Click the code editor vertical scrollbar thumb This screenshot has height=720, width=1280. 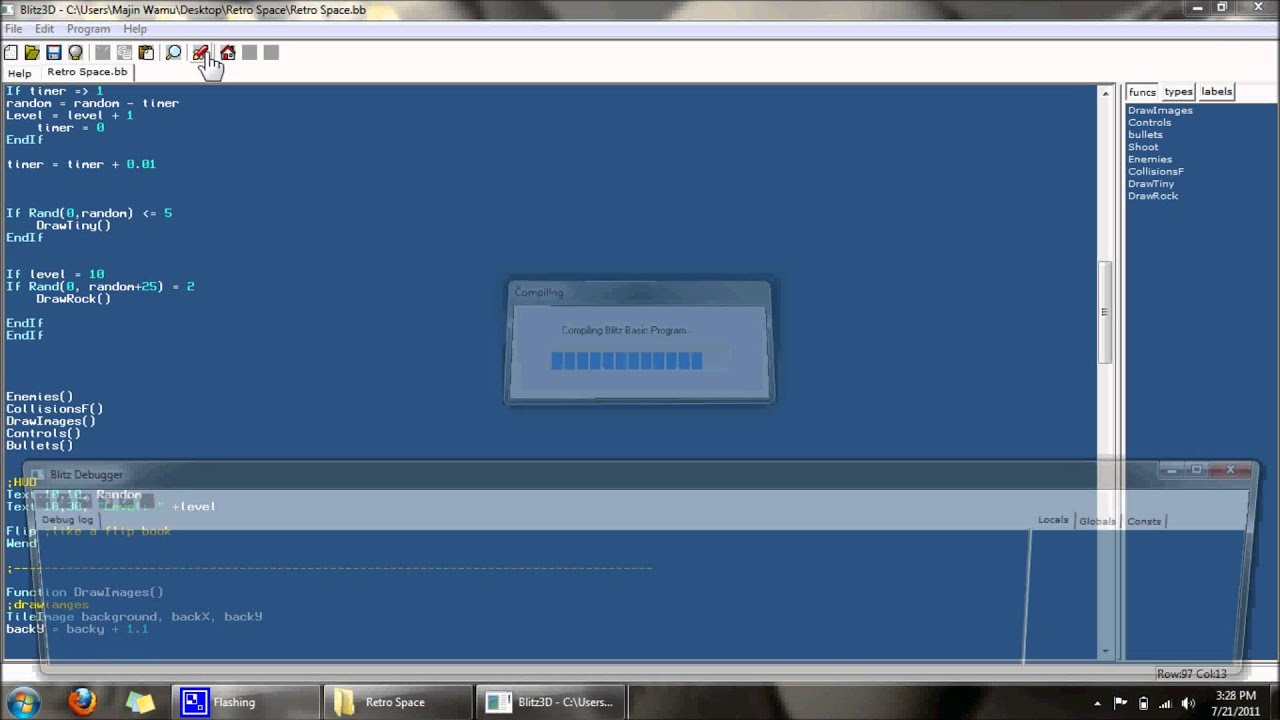coord(1105,312)
